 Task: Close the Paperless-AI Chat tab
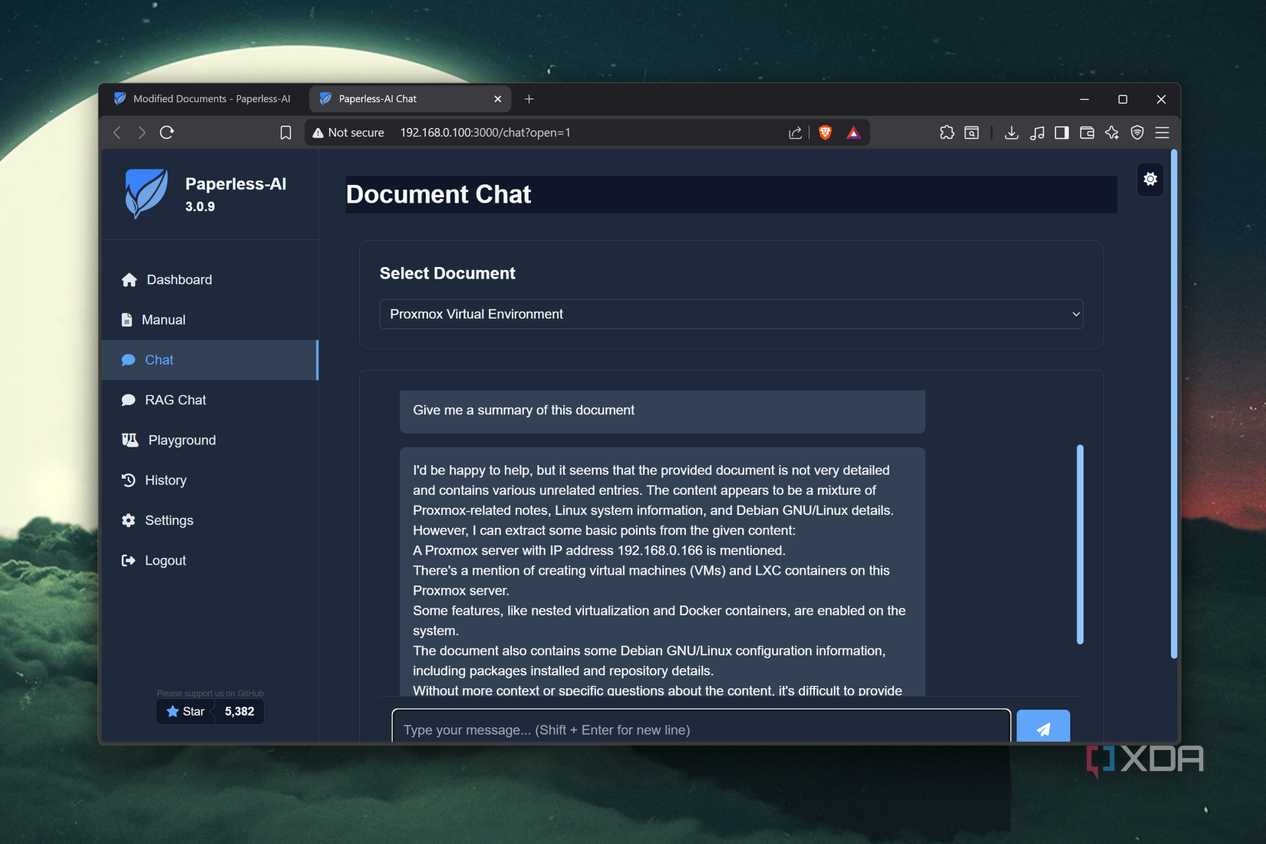point(498,99)
